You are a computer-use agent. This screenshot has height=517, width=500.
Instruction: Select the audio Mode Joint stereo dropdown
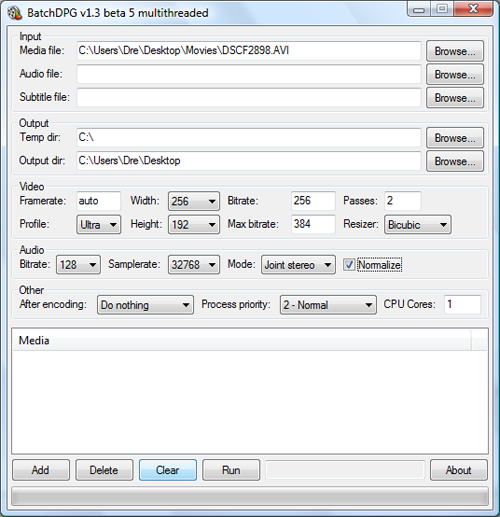point(298,265)
